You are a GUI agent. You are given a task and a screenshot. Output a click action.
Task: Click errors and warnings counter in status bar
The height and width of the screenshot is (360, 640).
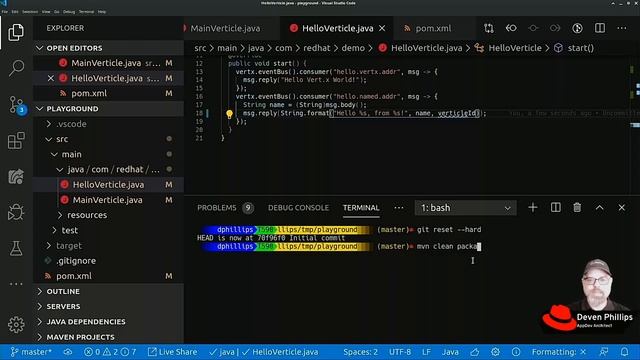tap(110, 352)
